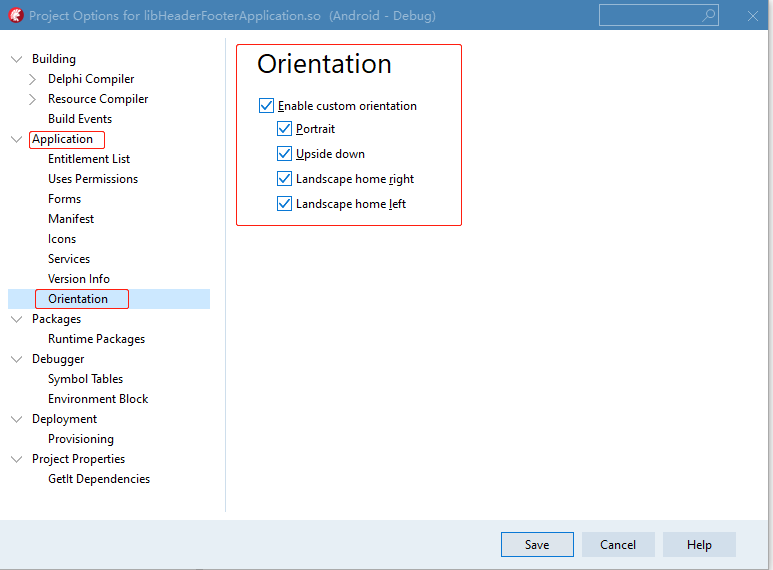Click the search magnifier icon in title bar

(709, 15)
